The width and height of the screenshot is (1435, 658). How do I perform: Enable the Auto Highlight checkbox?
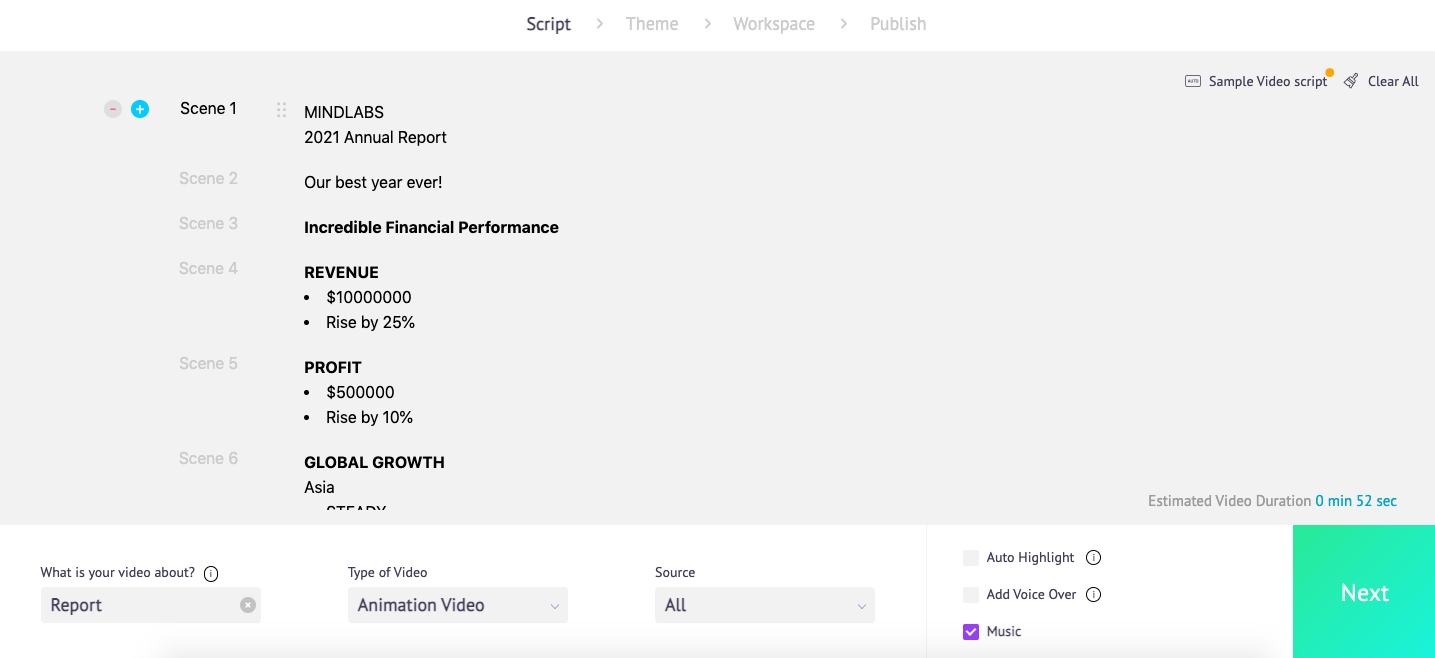click(x=971, y=558)
